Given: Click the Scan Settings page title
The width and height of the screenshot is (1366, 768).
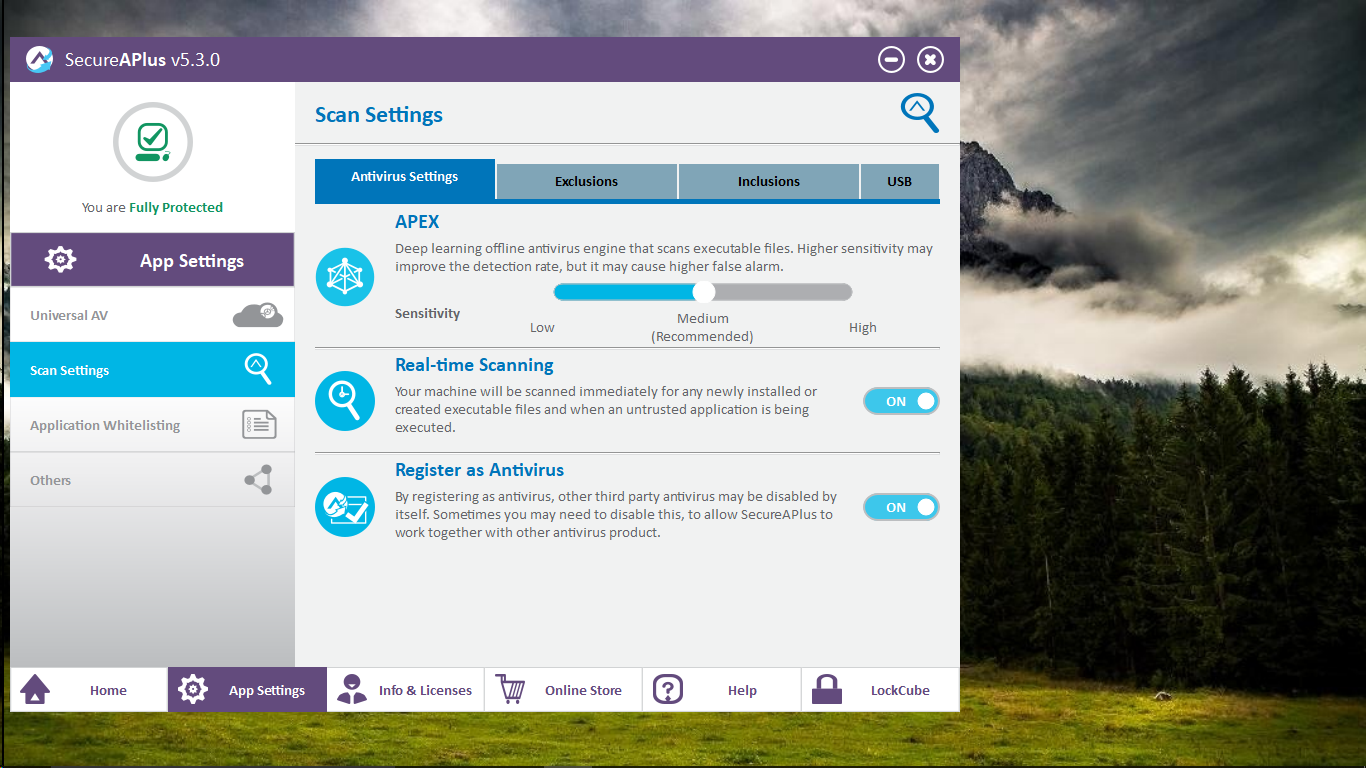Looking at the screenshot, I should [x=379, y=114].
